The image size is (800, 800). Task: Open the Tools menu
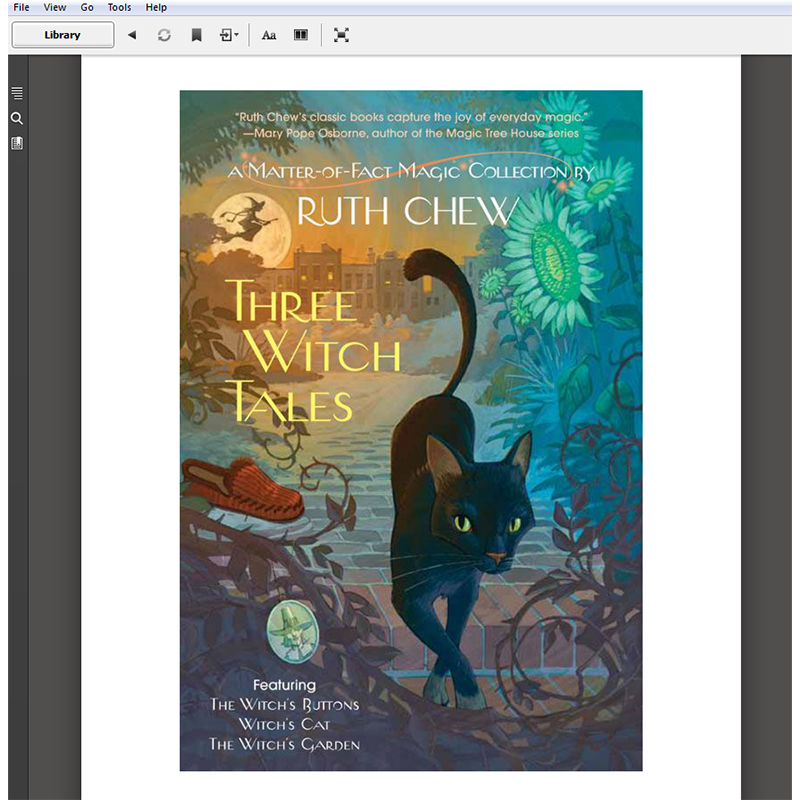(x=119, y=7)
